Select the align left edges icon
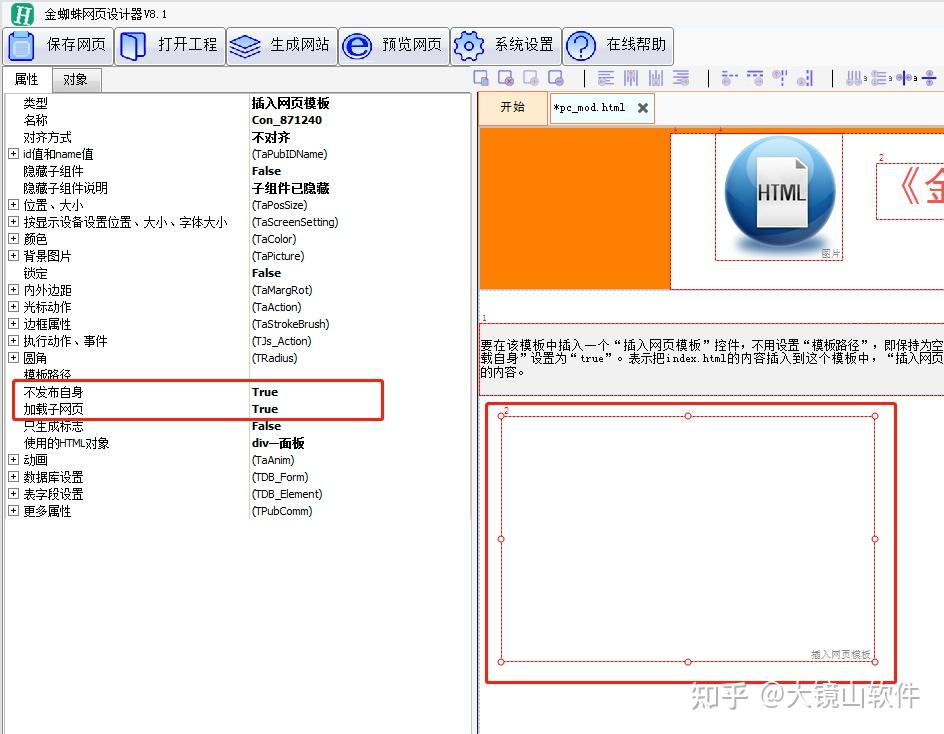The image size is (944, 734). pos(606,78)
